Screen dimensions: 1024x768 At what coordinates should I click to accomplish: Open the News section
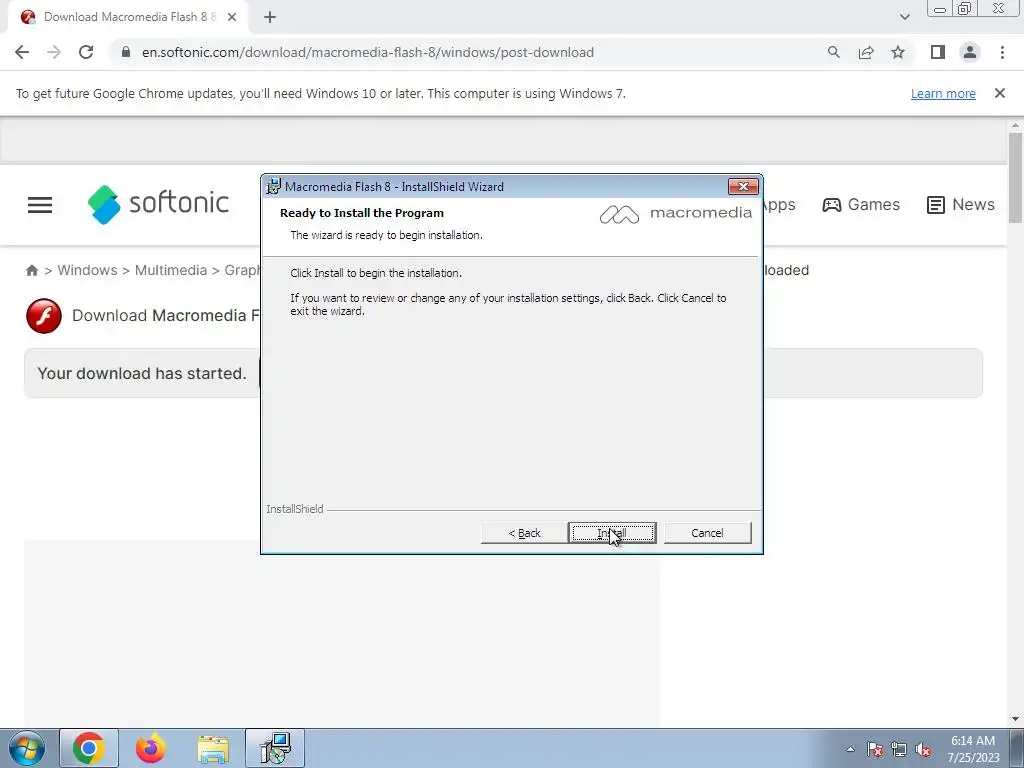(x=961, y=204)
